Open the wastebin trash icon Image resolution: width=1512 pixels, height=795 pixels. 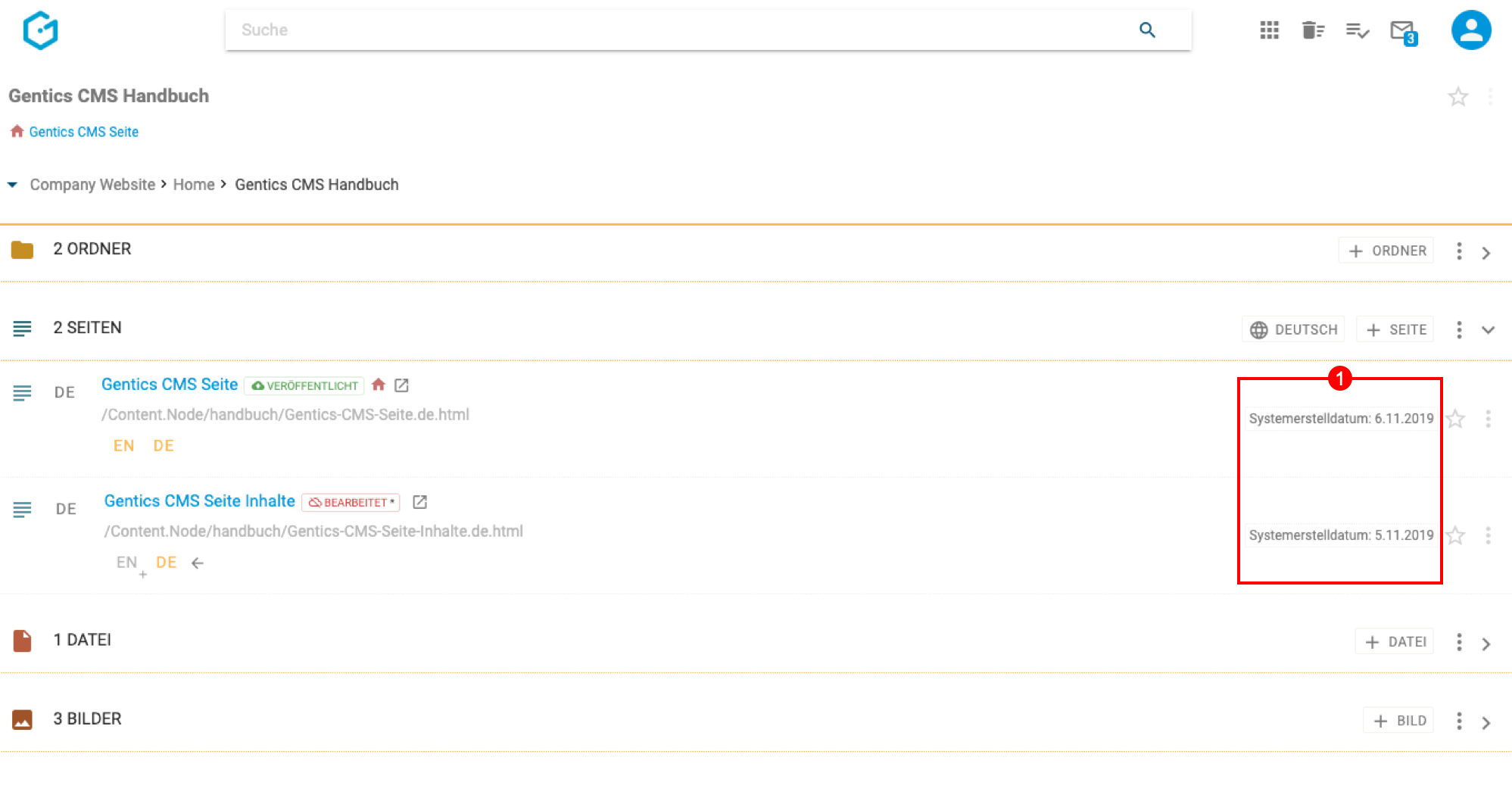click(1313, 30)
